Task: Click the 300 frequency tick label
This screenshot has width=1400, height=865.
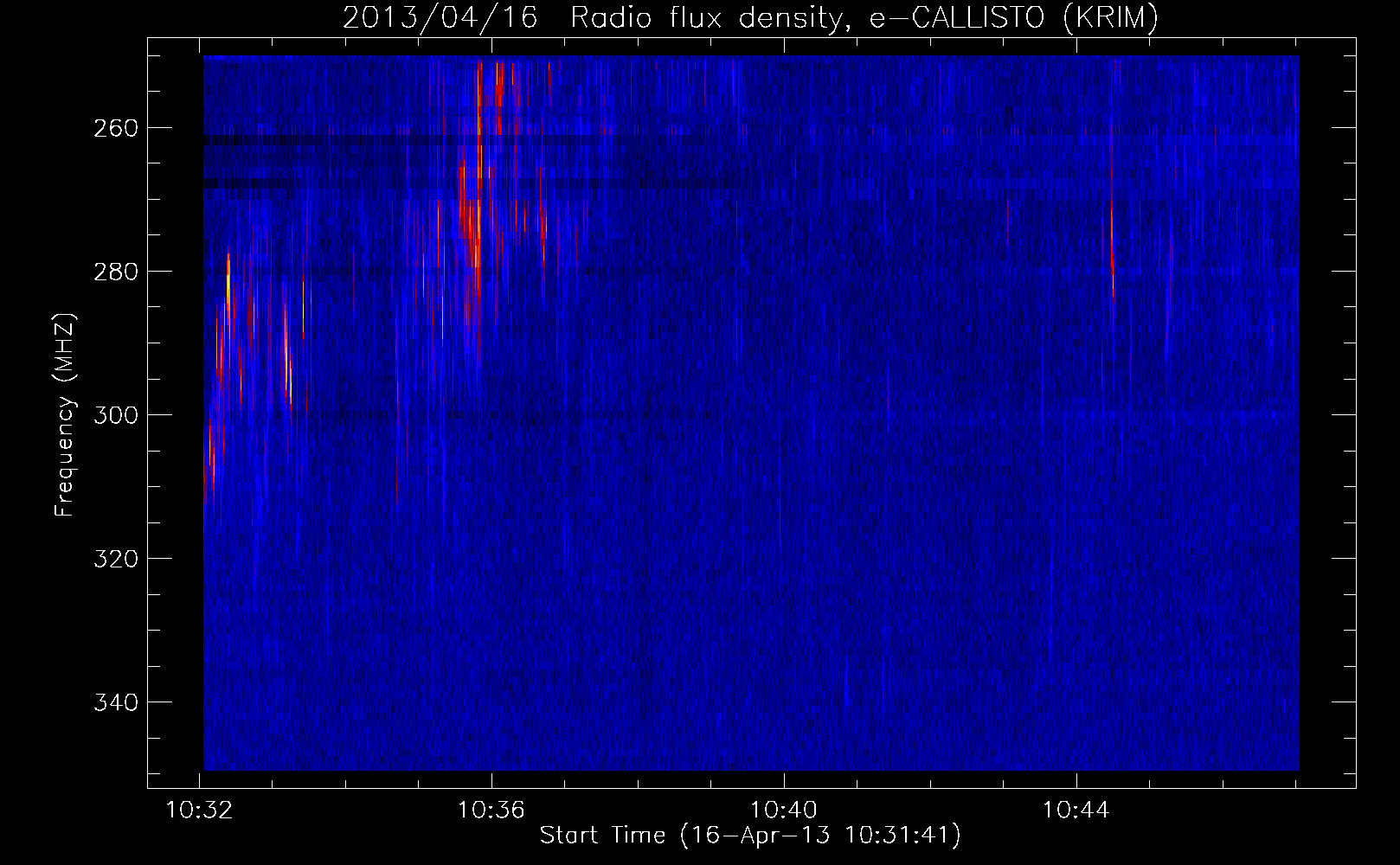Action: [115, 415]
